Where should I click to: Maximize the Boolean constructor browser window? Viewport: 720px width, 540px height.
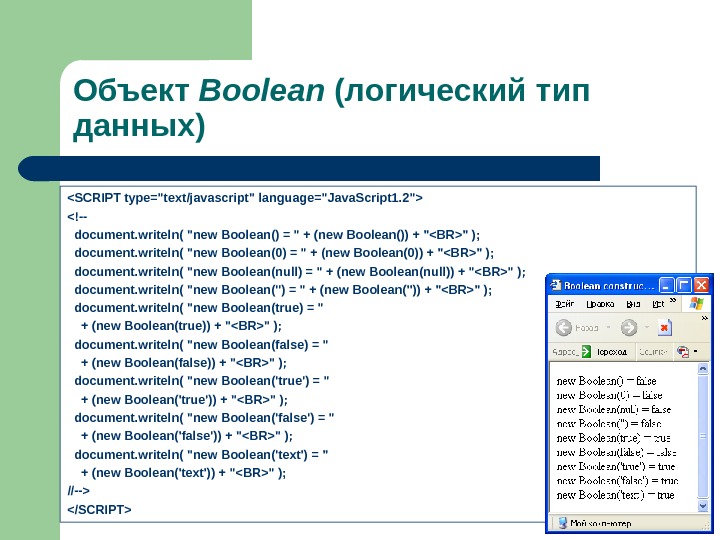(x=684, y=285)
